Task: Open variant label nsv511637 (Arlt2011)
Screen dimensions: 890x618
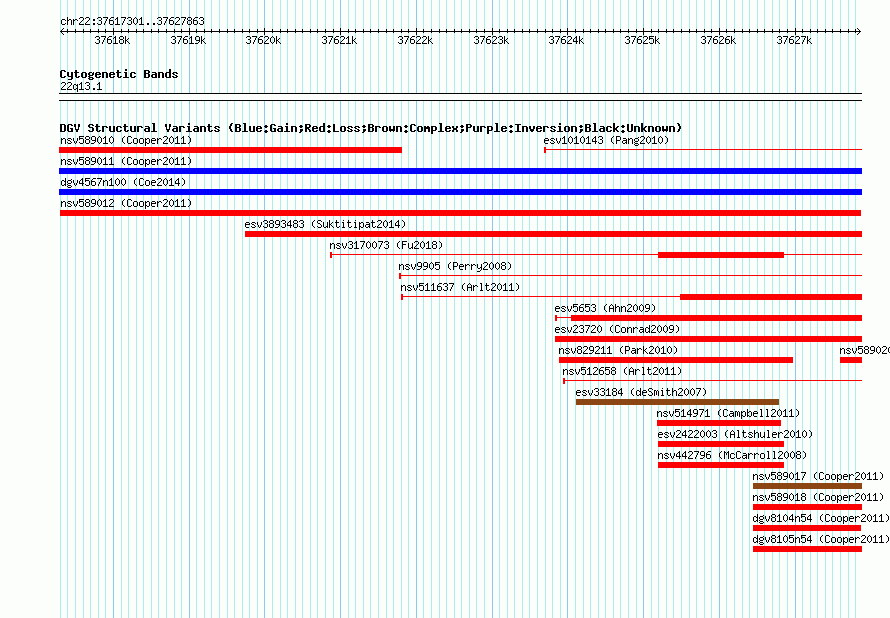Action: (x=460, y=287)
